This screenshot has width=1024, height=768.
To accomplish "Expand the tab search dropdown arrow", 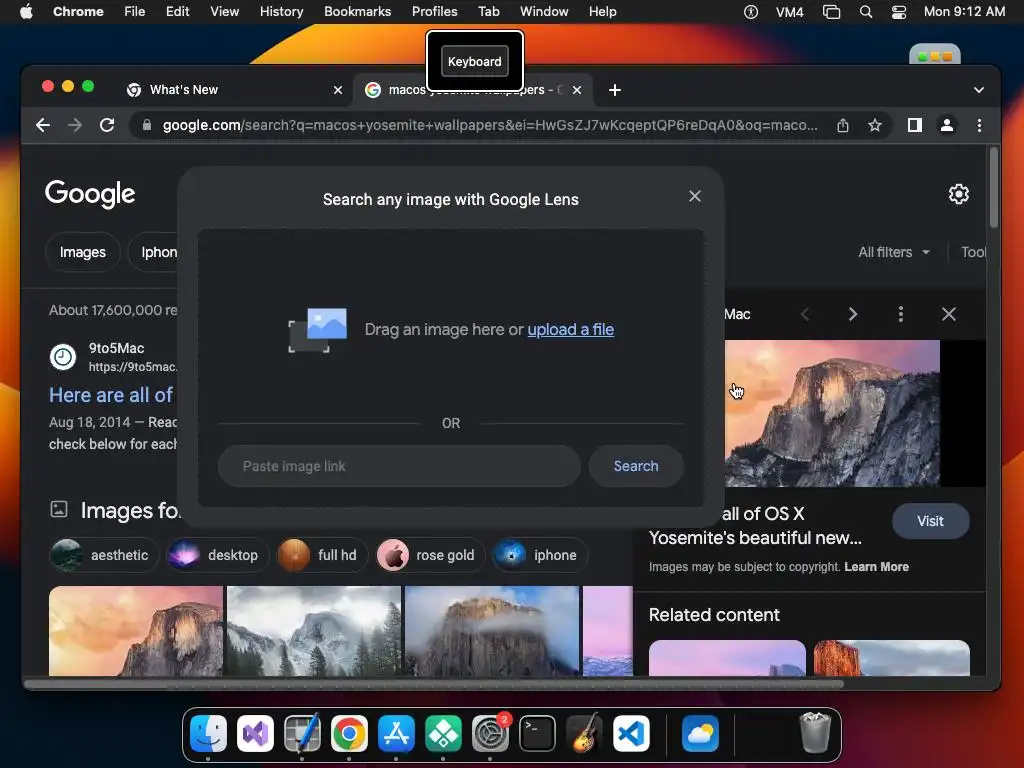I will pos(978,90).
